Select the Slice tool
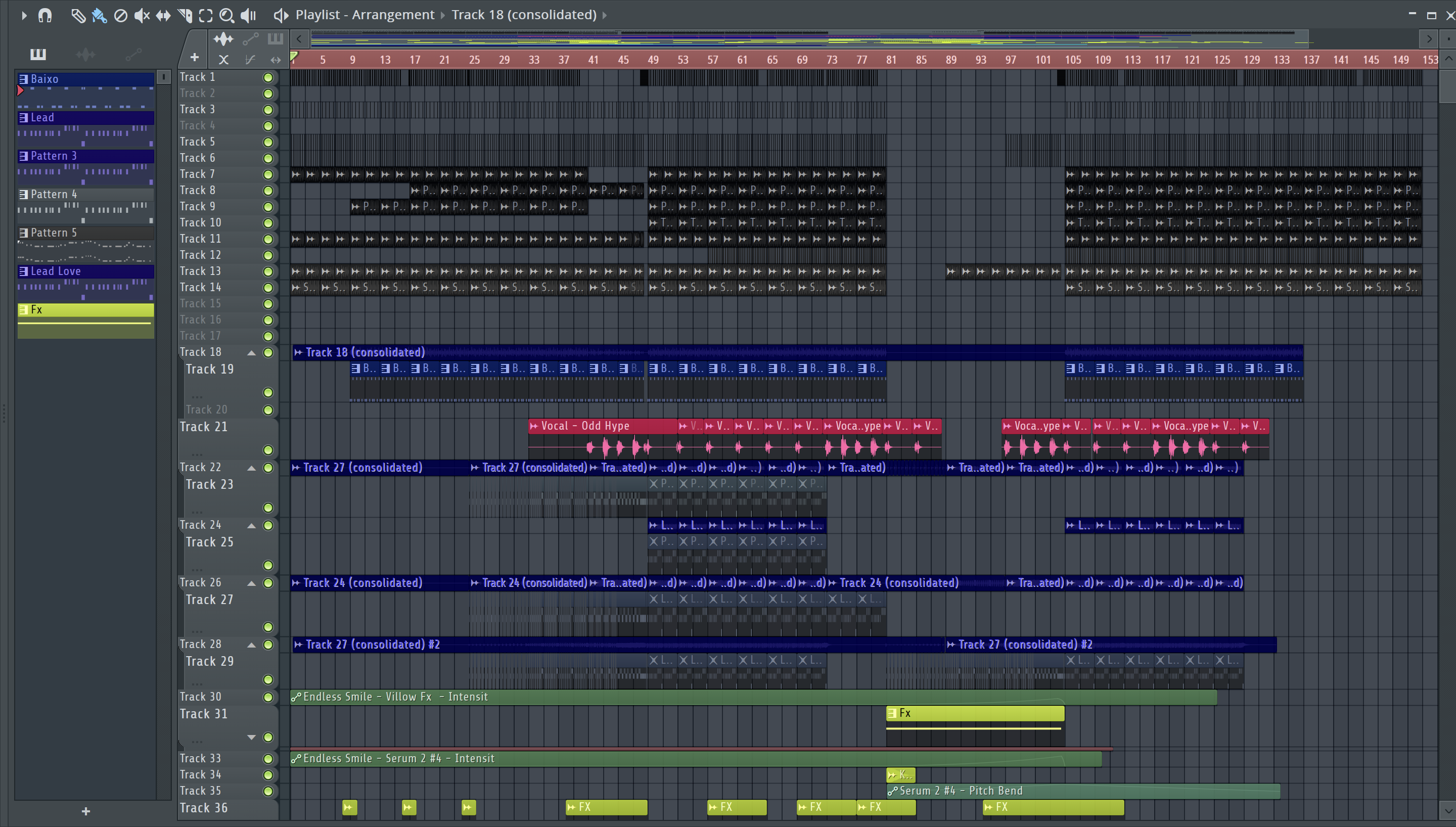Image resolution: width=1456 pixels, height=827 pixels. coord(185,15)
